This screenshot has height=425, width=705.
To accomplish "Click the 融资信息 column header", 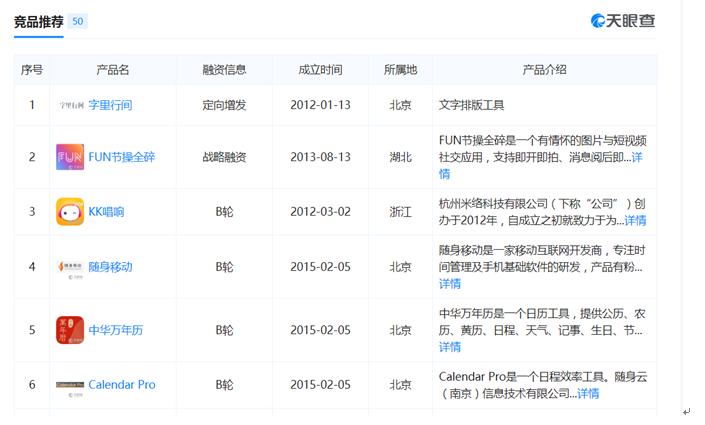I will click(x=224, y=70).
